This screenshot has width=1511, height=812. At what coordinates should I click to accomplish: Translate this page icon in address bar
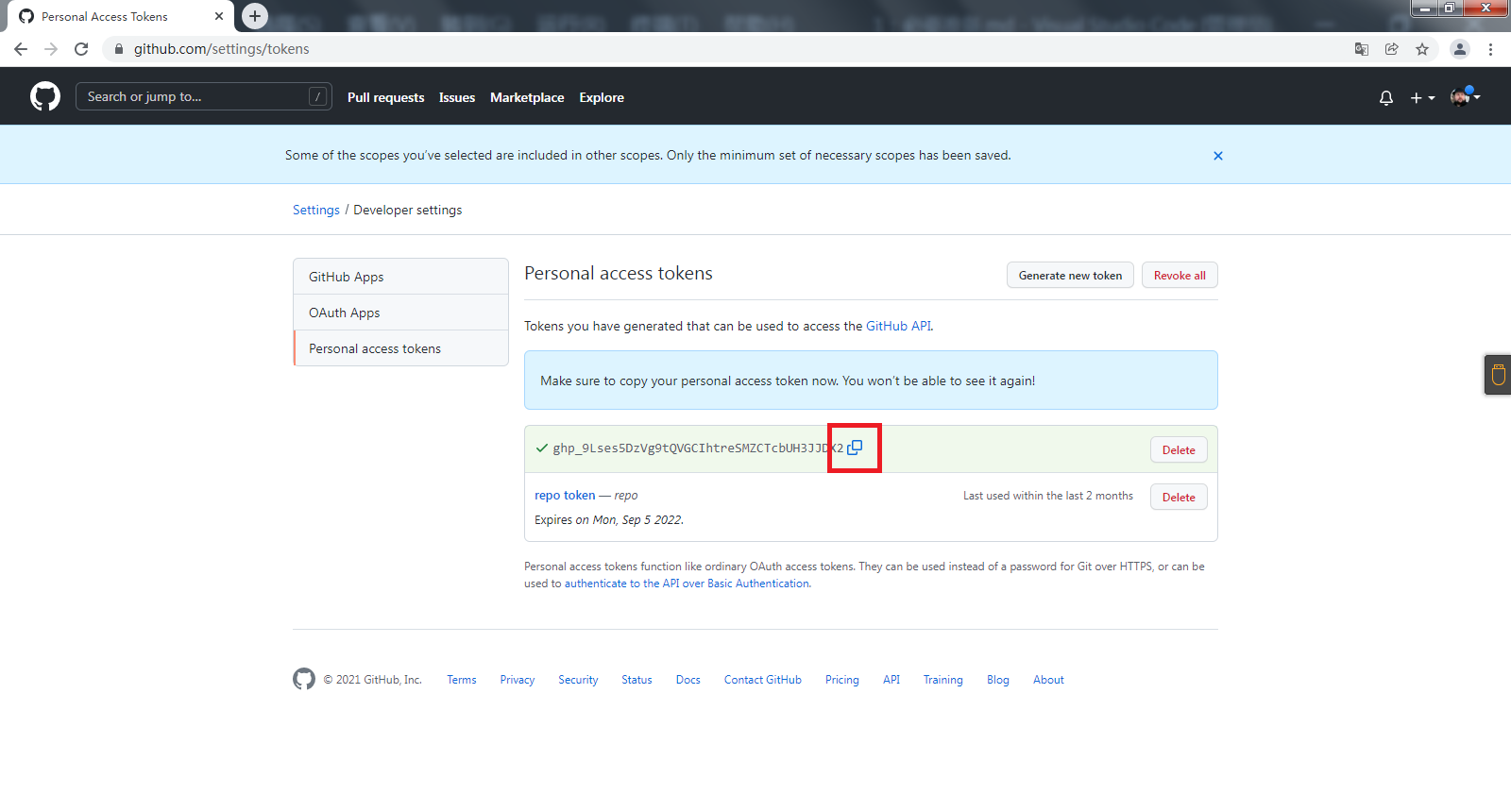tap(1362, 49)
